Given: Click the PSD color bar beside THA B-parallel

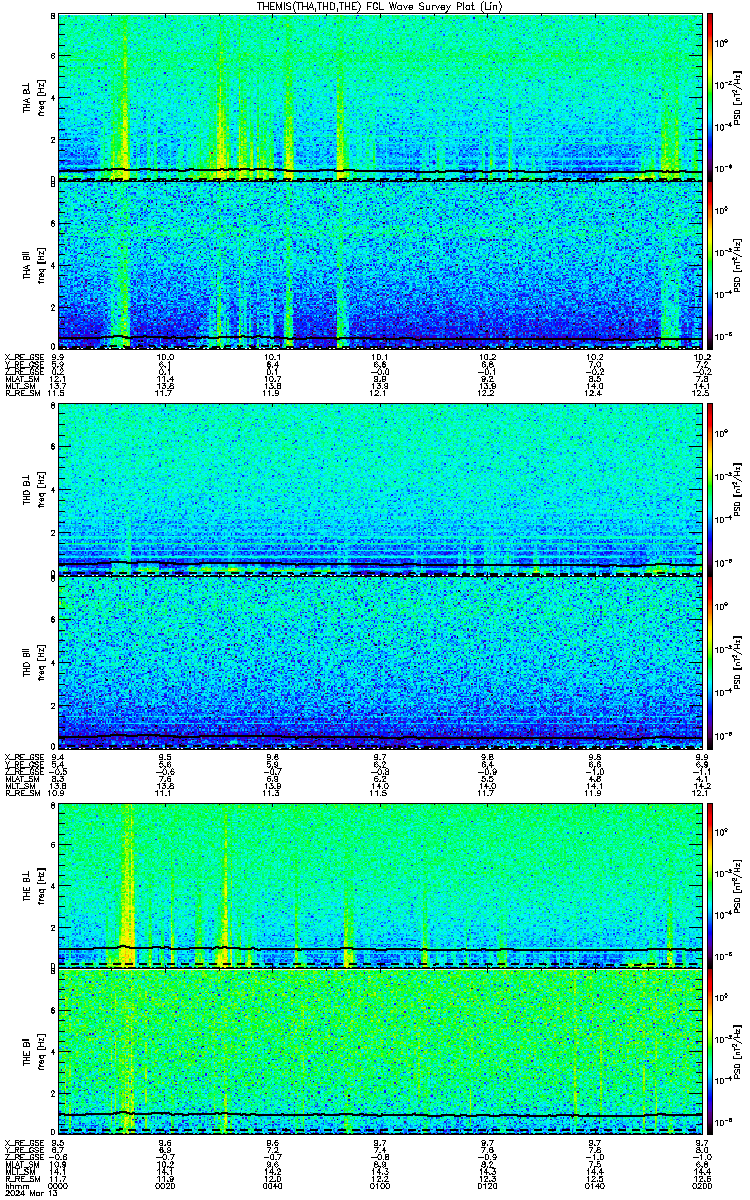Looking at the screenshot, I should (711, 265).
